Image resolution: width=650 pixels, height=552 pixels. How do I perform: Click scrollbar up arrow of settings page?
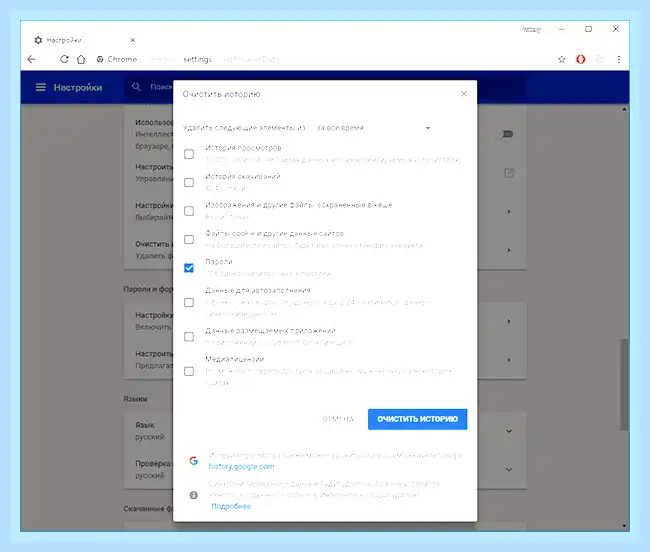[624, 109]
